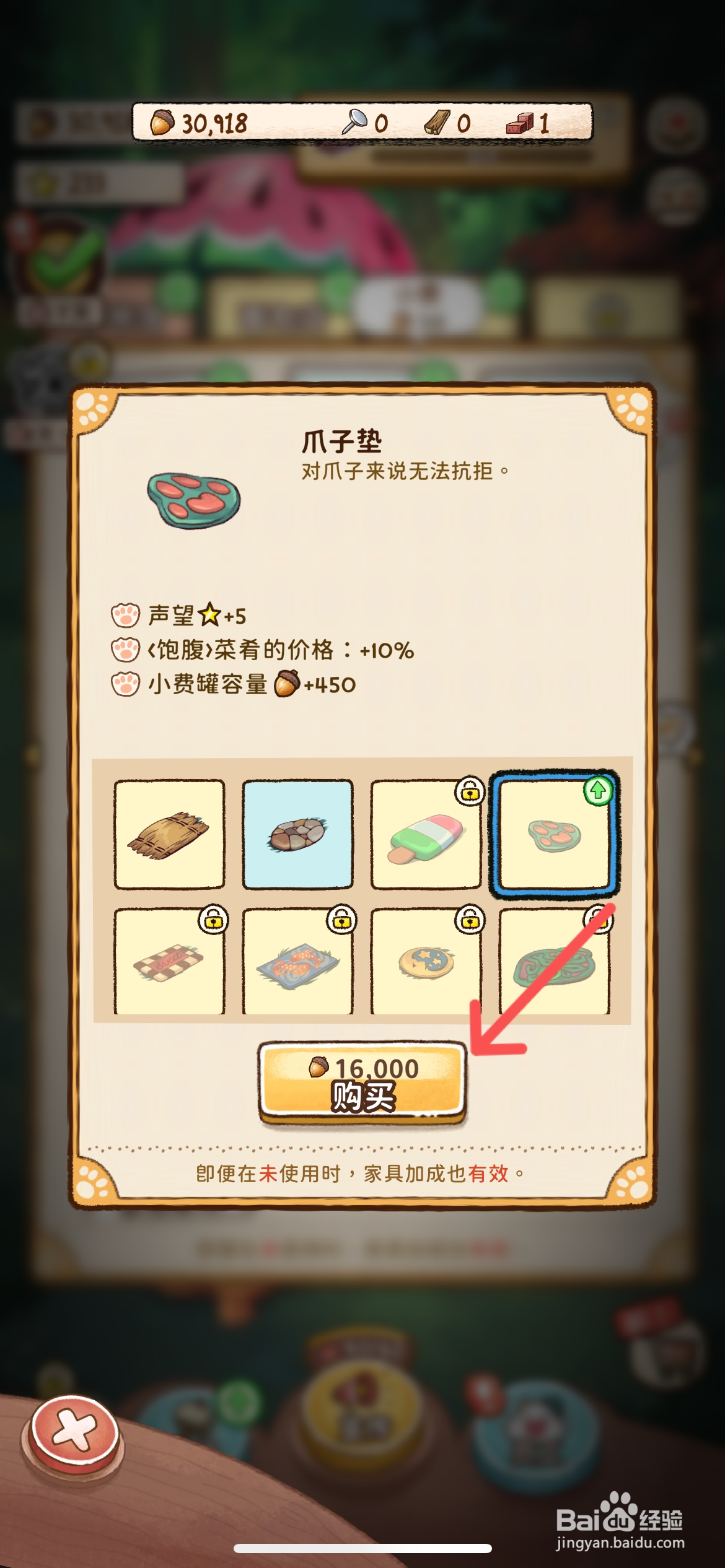Select the wooden plank mat thumbnail
This screenshot has width=725, height=1568.
pyautogui.click(x=169, y=835)
